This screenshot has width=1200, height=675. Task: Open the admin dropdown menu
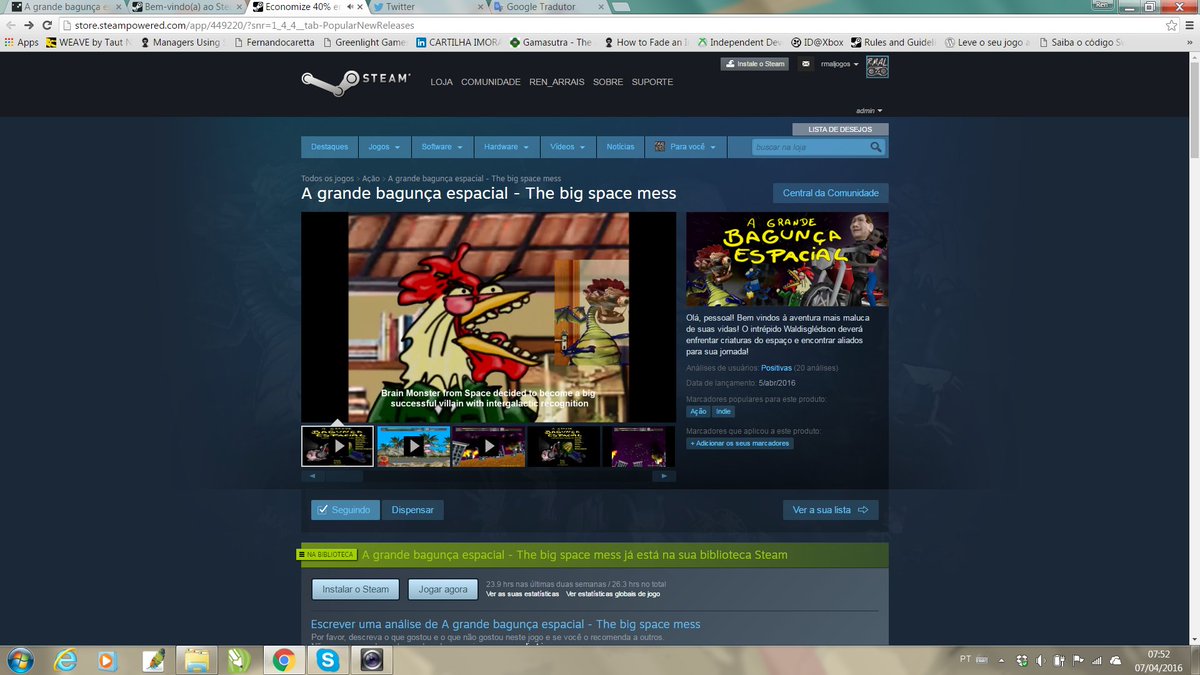point(869,110)
